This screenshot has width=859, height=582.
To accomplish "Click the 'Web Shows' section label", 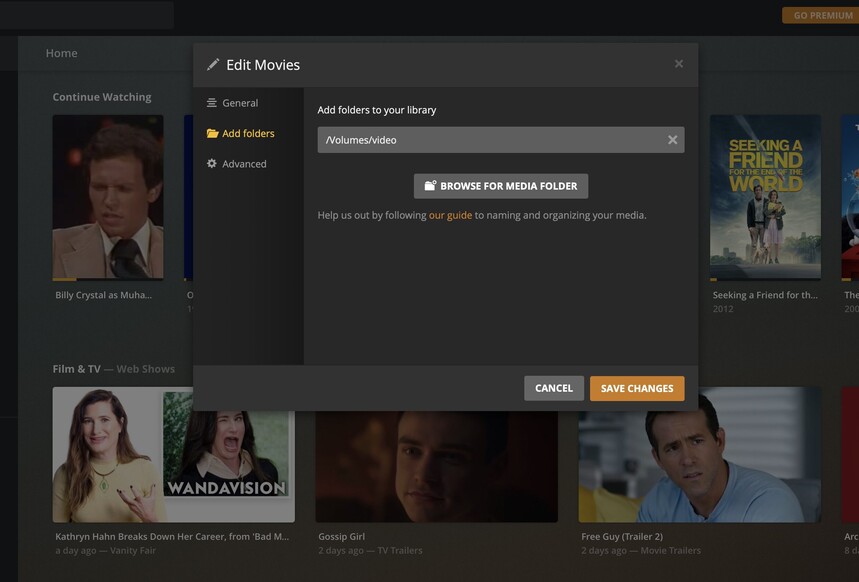I will [146, 369].
